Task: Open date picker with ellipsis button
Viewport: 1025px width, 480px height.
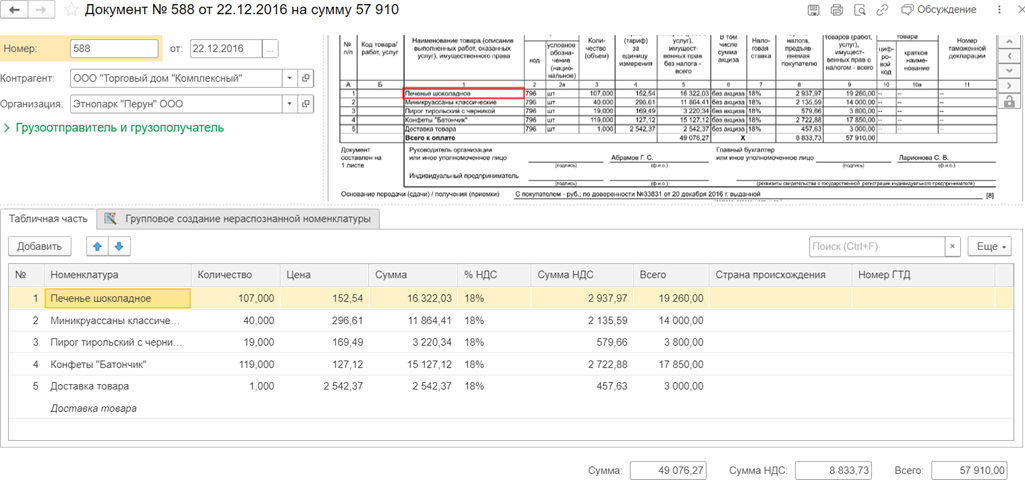Action: point(270,48)
